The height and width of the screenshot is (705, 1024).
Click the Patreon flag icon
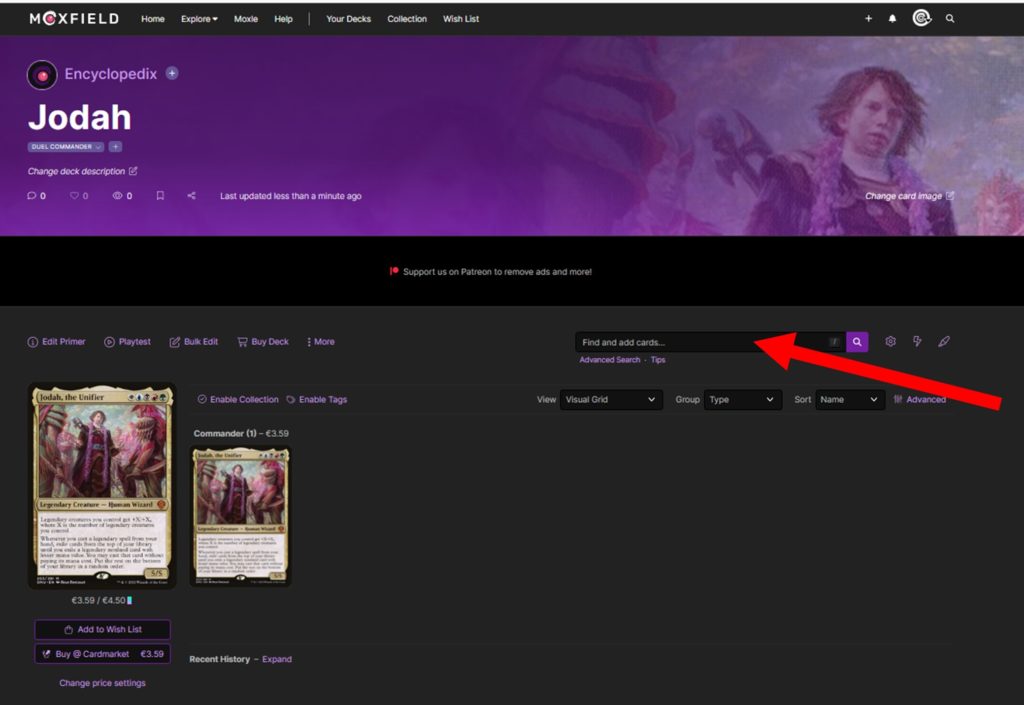point(394,272)
